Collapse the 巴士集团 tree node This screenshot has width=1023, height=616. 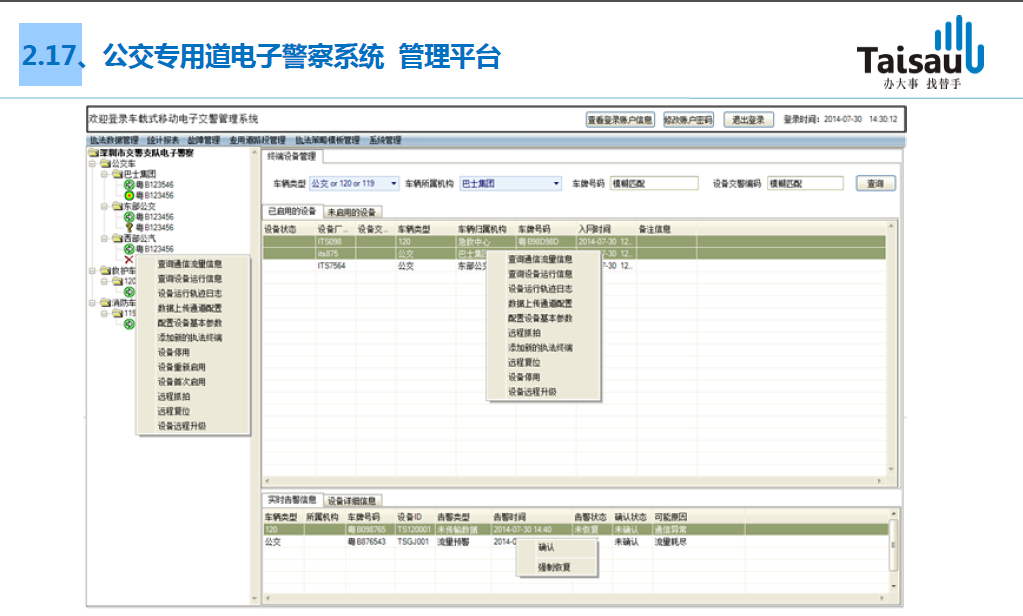(105, 174)
